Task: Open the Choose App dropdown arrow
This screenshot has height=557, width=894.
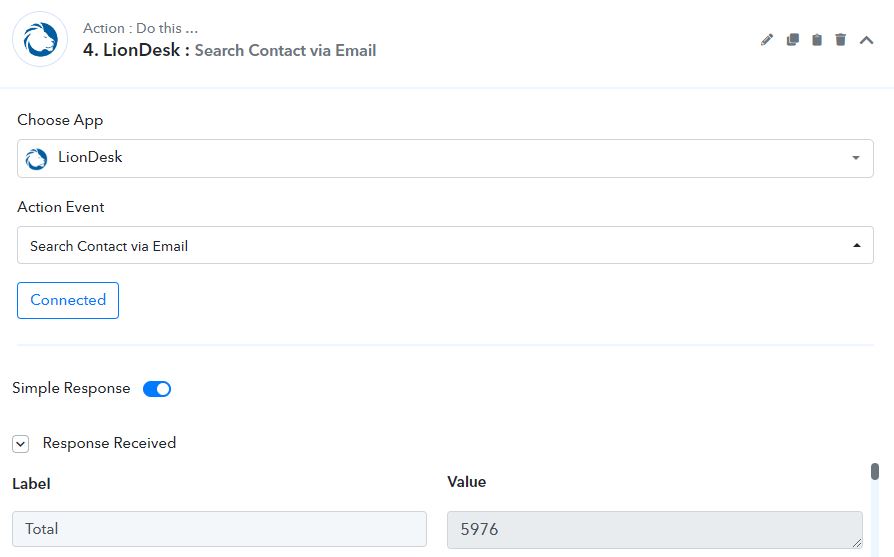Action: (x=856, y=158)
